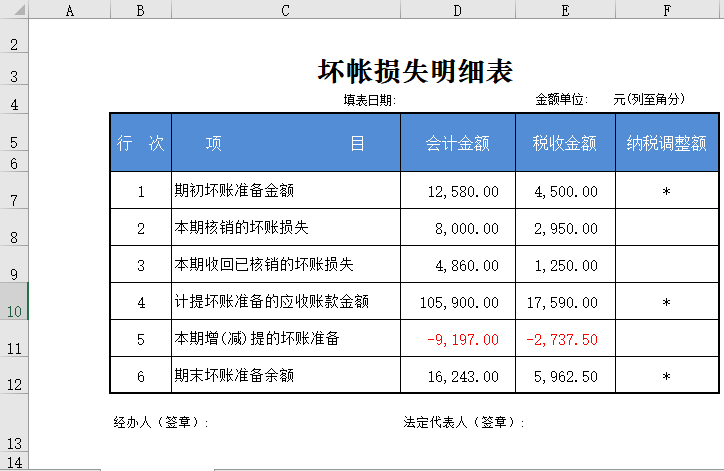
Task: Select the 填表日期 cell
Action: tap(370, 100)
